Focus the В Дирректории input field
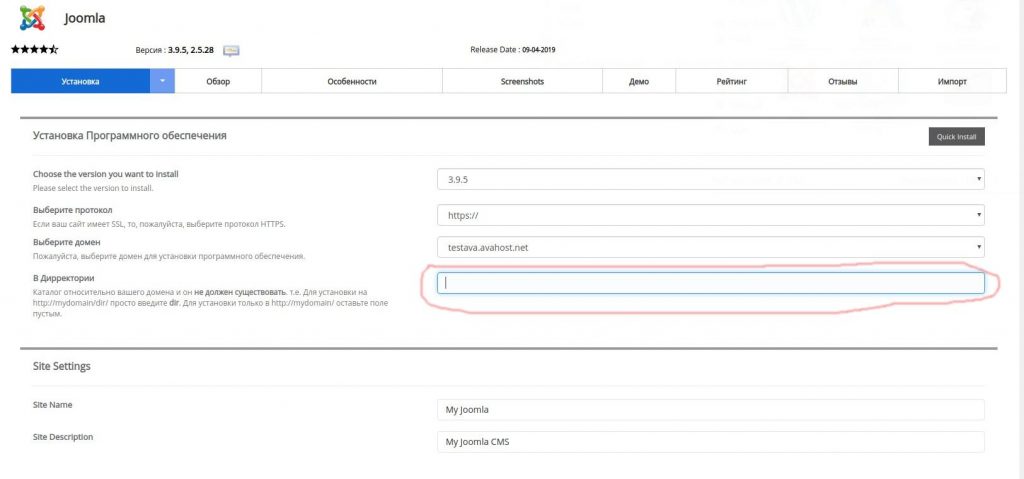1024x479 pixels. 711,283
